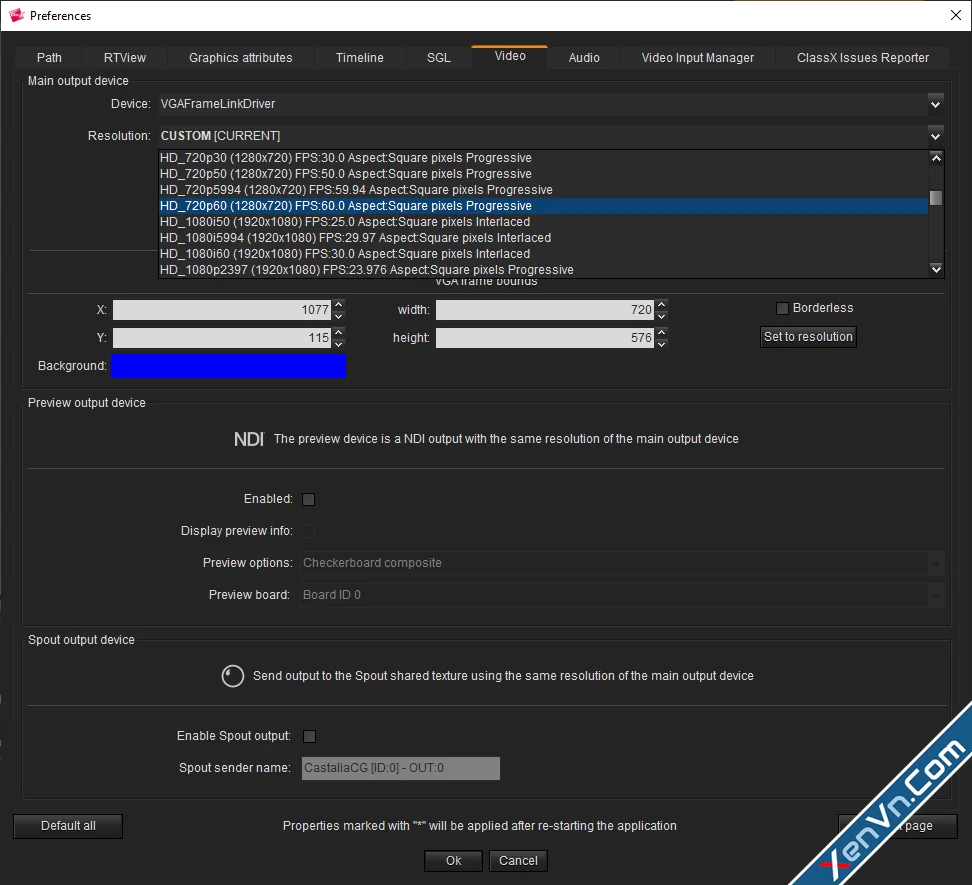
Task: Choose HD_720p50 resolution option
Action: coord(544,174)
